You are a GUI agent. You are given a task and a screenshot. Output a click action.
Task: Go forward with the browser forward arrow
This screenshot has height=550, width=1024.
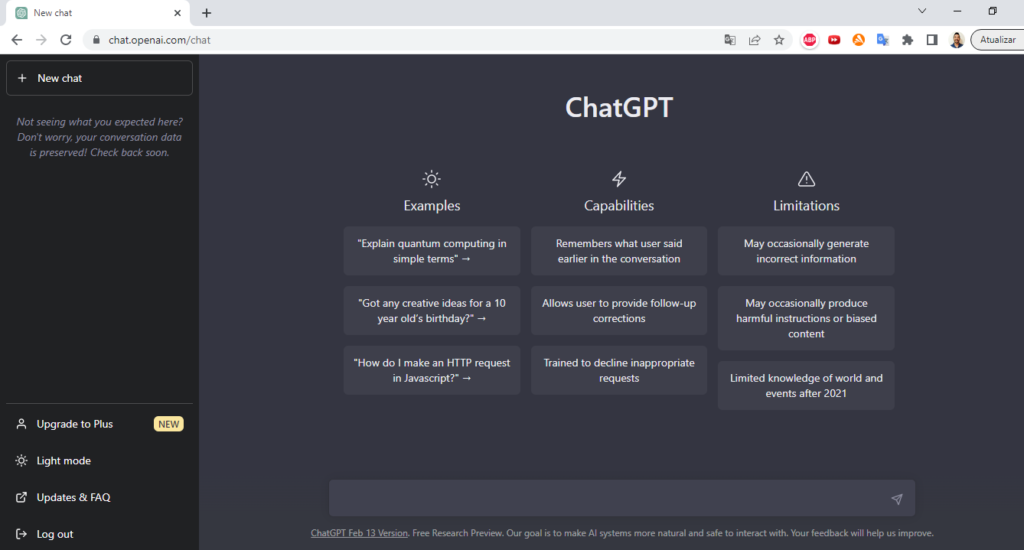[x=41, y=40]
